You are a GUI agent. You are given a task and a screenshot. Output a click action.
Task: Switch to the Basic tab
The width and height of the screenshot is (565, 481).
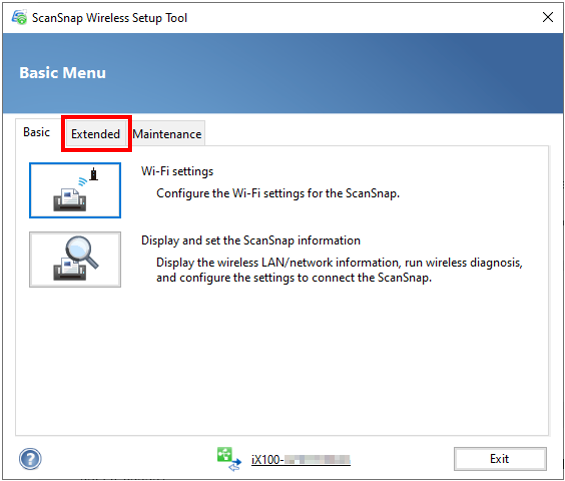36,132
